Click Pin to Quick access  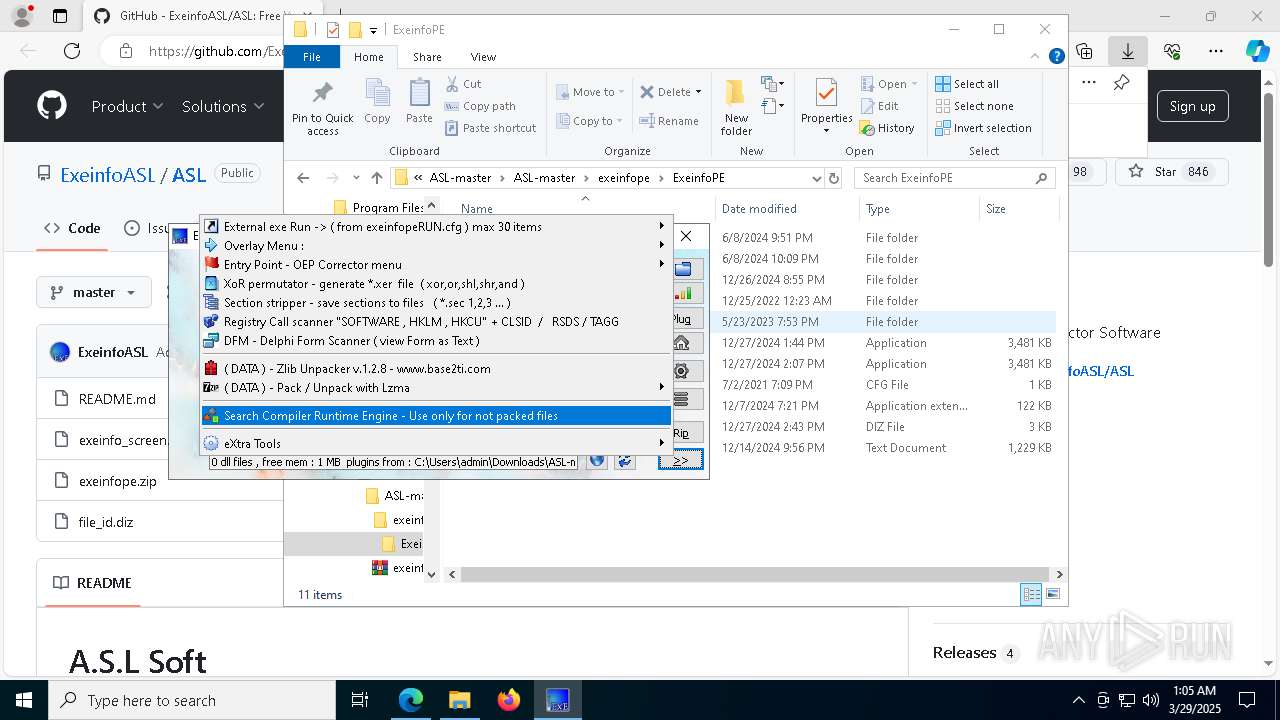pos(322,108)
